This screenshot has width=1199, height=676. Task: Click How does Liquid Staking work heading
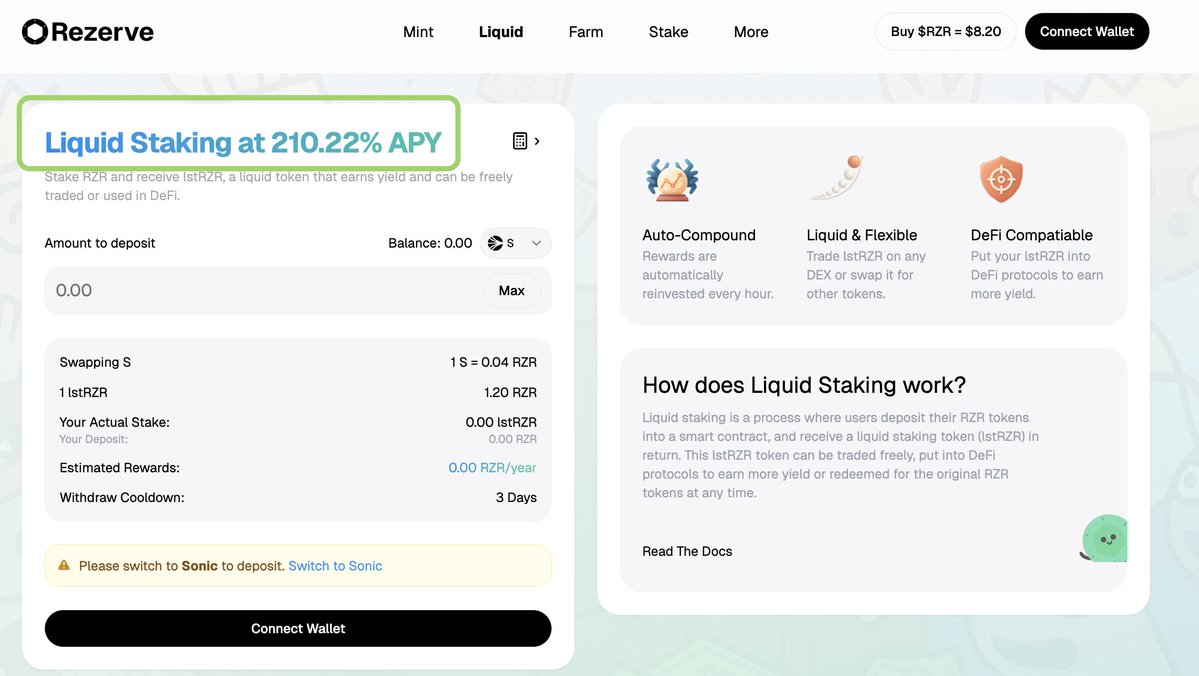(x=804, y=385)
